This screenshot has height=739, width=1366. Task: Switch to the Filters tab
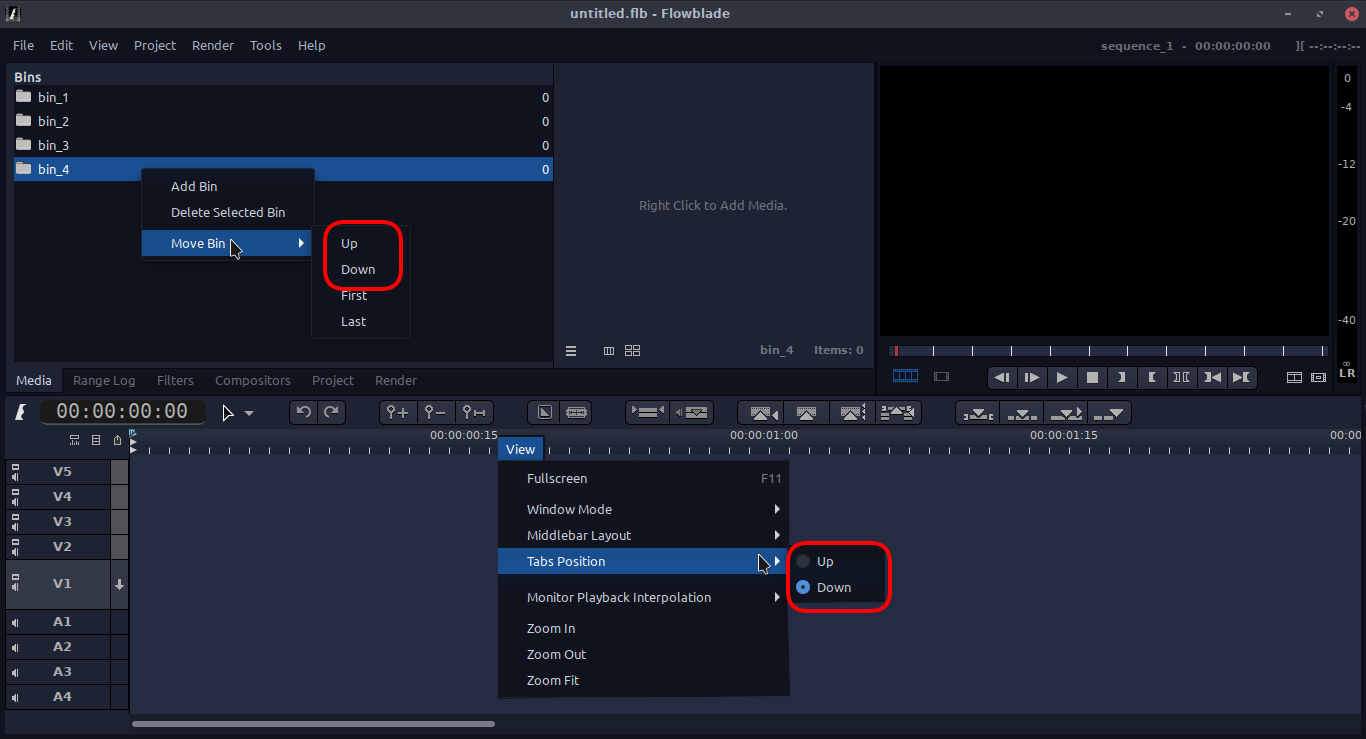coord(175,380)
